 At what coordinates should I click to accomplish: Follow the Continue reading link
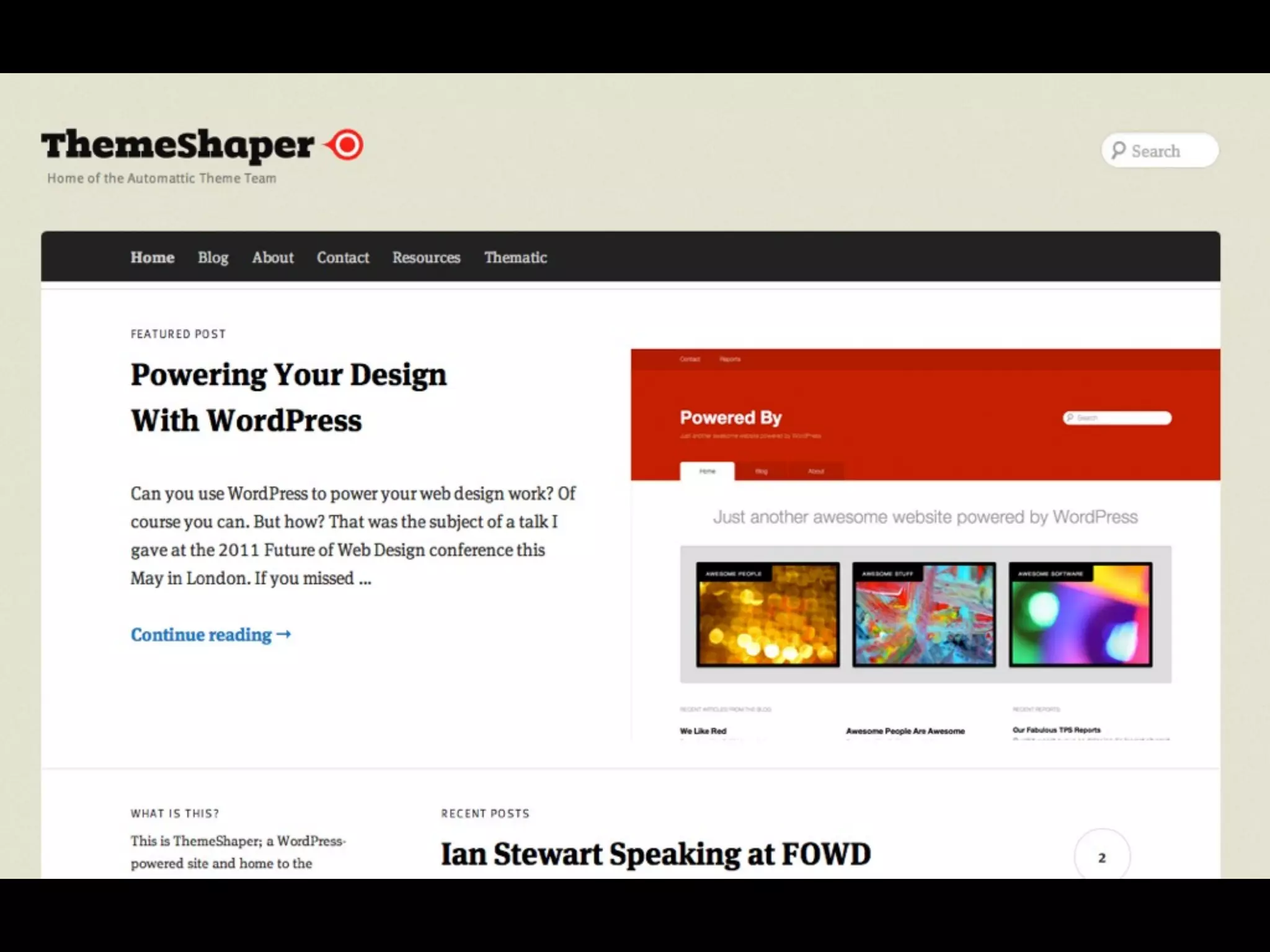pyautogui.click(x=210, y=635)
